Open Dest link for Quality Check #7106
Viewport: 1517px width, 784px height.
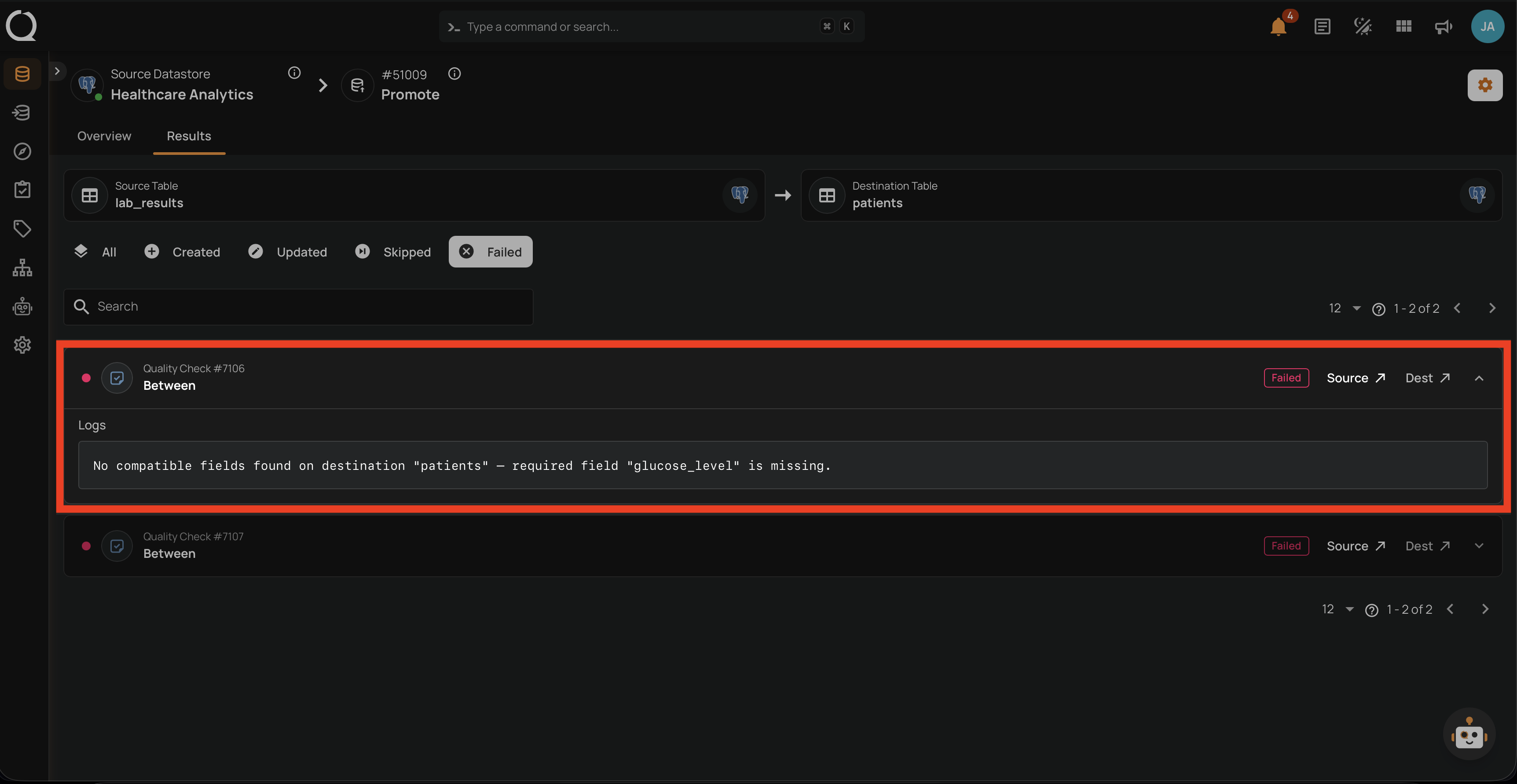(x=1428, y=378)
